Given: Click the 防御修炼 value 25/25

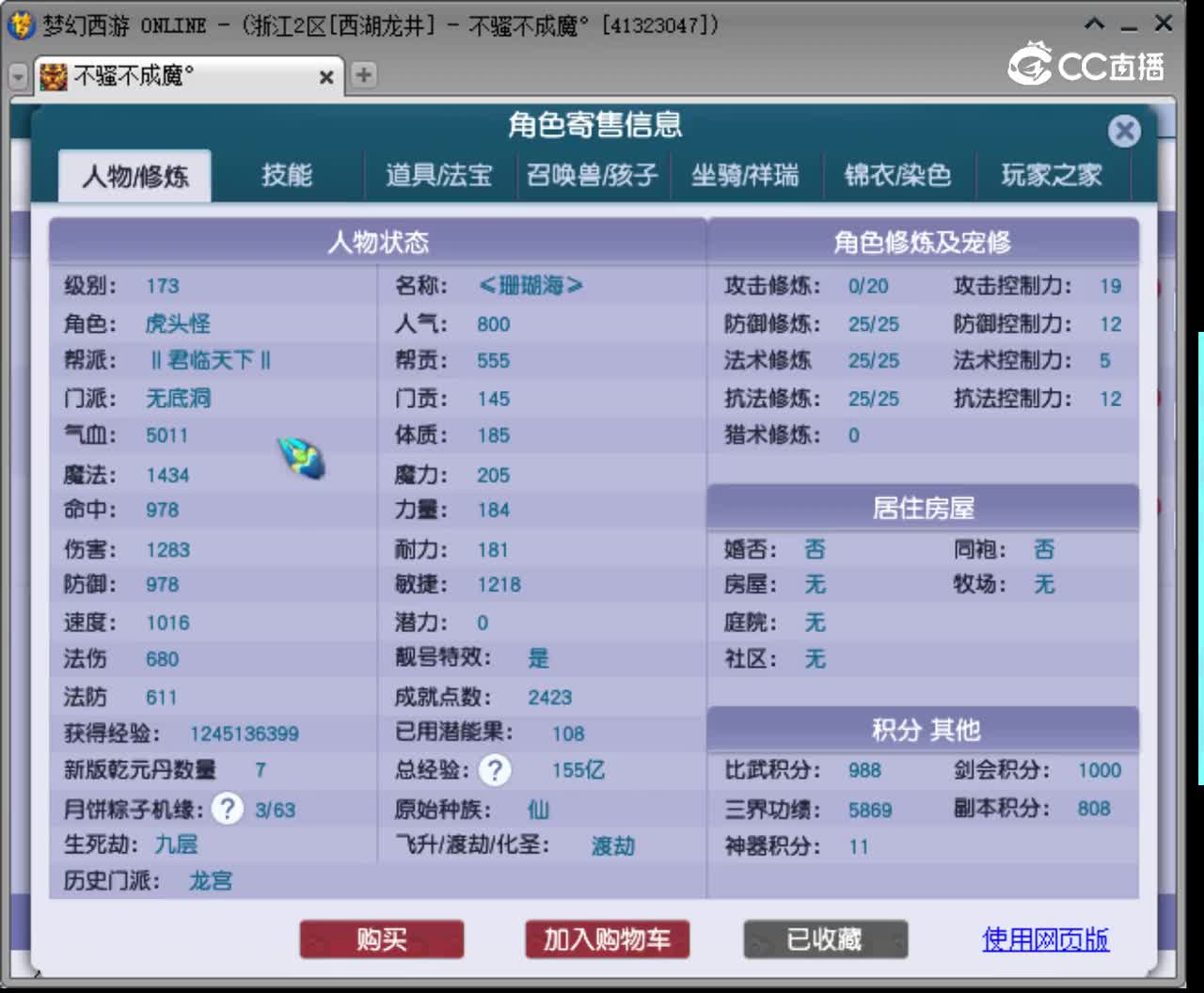Looking at the screenshot, I should coord(873,324).
